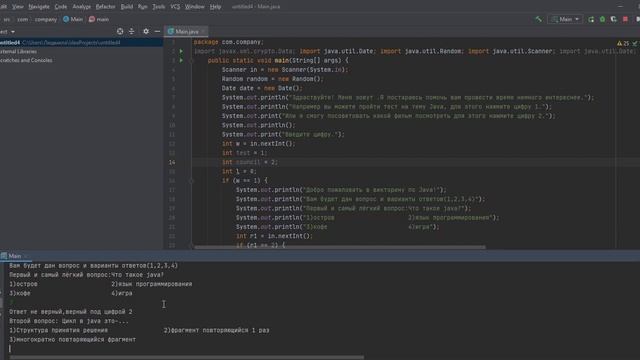Image resolution: width=640 pixels, height=360 pixels.
Task: Close the Main.java editor tab
Action: (x=203, y=31)
